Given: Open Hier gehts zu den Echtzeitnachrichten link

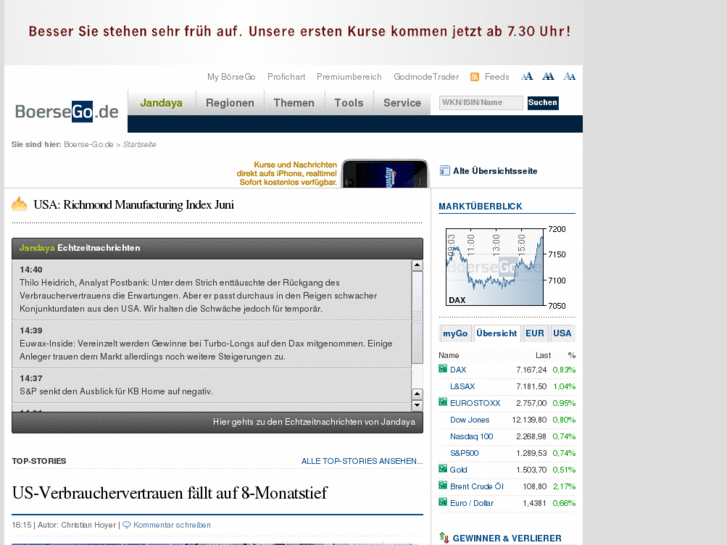Looking at the screenshot, I should [x=314, y=422].
